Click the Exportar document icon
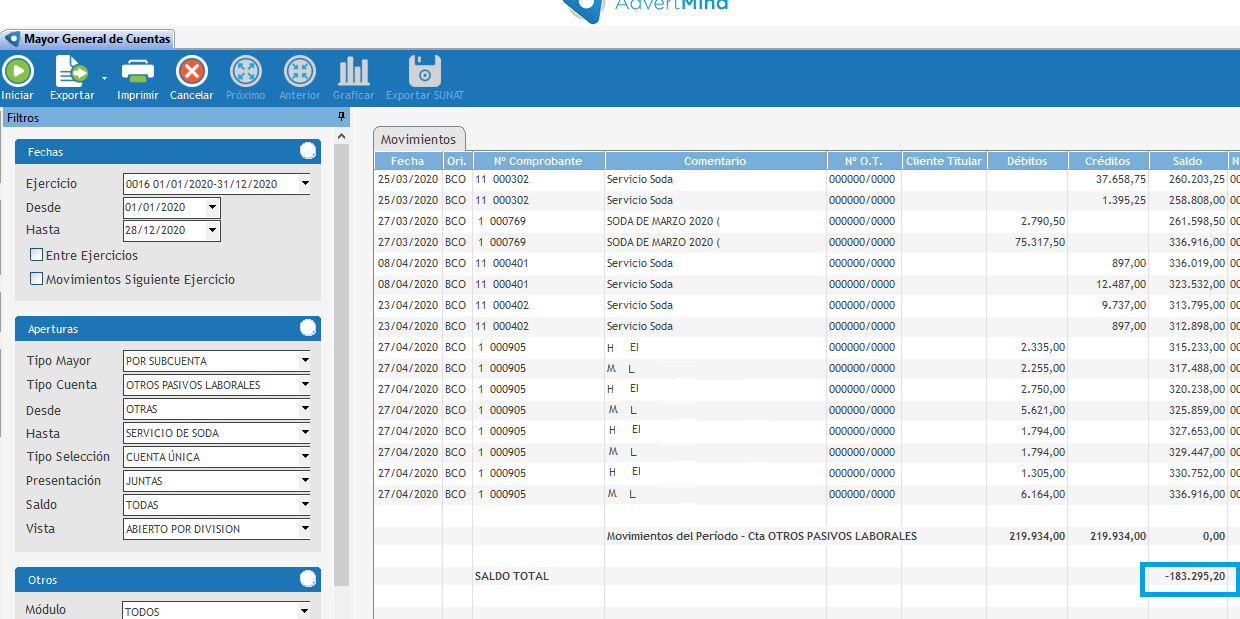The image size is (1240, 619). pyautogui.click(x=71, y=72)
